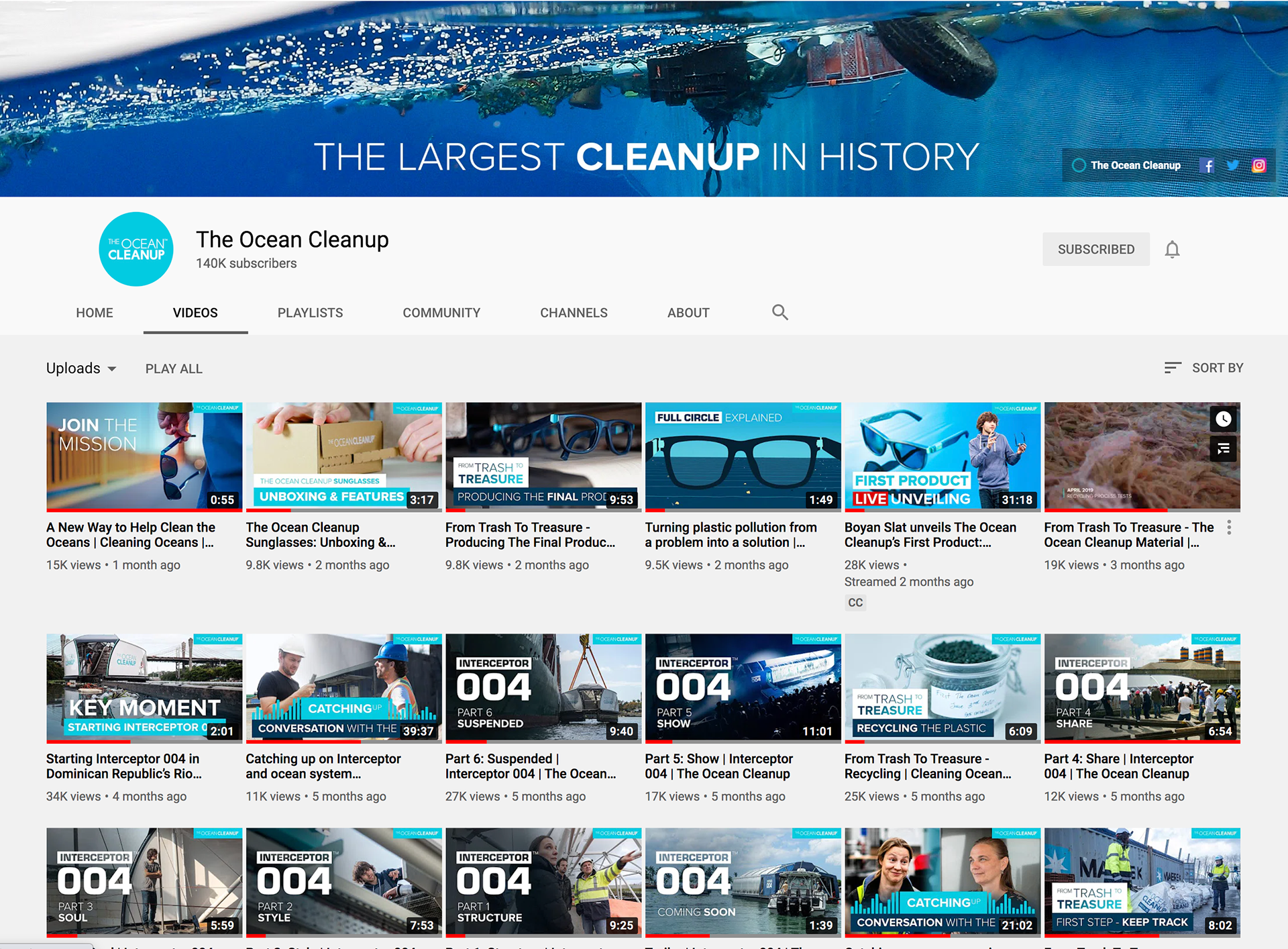Open 'Boyan Slat unveils' video title

pos(930,535)
